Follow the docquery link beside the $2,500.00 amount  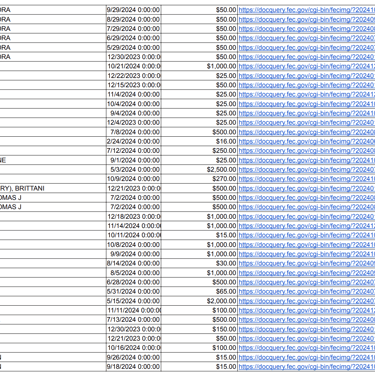[x=307, y=170]
